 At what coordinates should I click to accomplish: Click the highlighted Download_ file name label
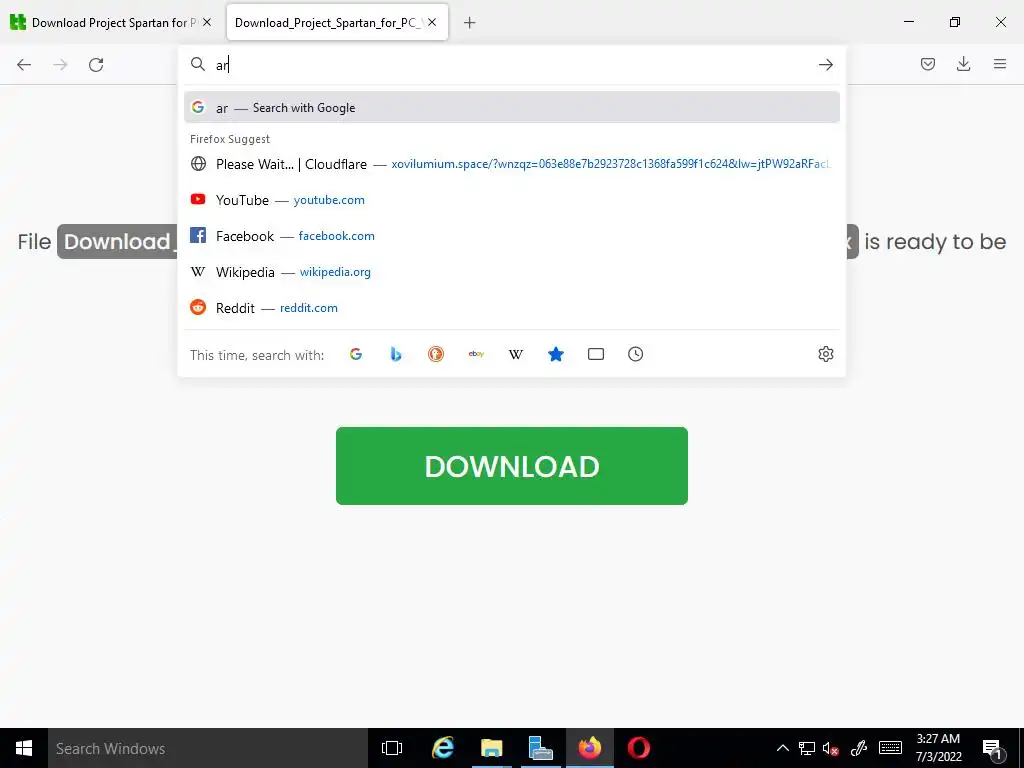point(118,242)
